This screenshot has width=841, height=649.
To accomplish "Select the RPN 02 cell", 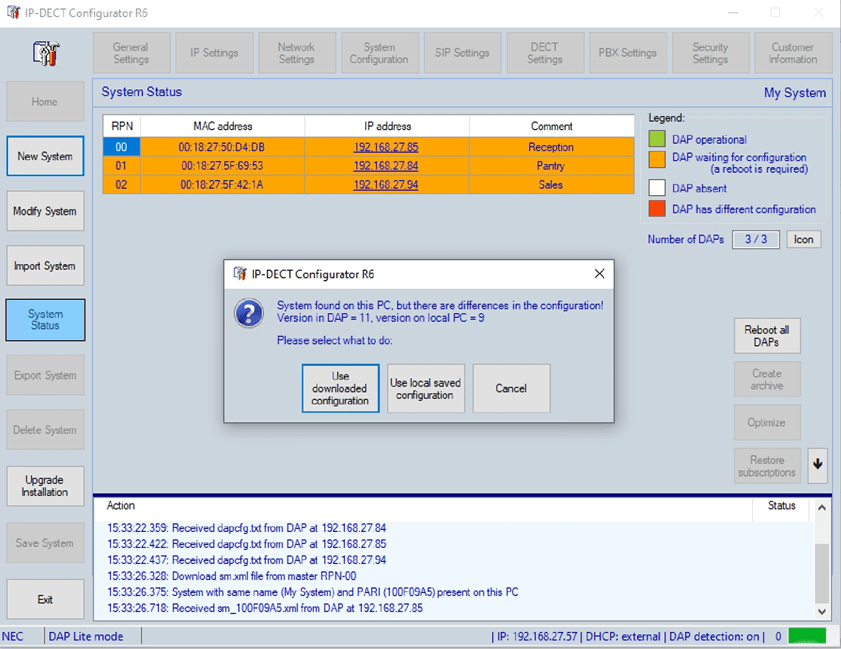I will point(122,185).
